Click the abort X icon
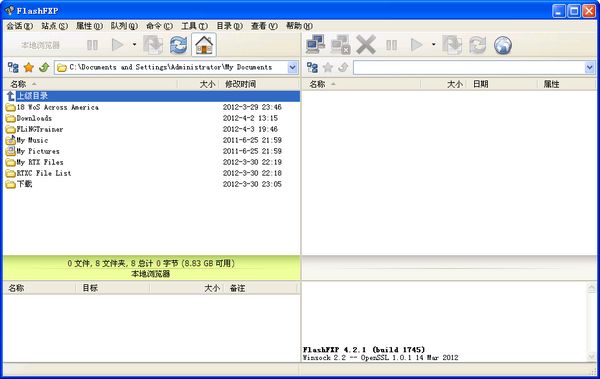 coord(366,44)
